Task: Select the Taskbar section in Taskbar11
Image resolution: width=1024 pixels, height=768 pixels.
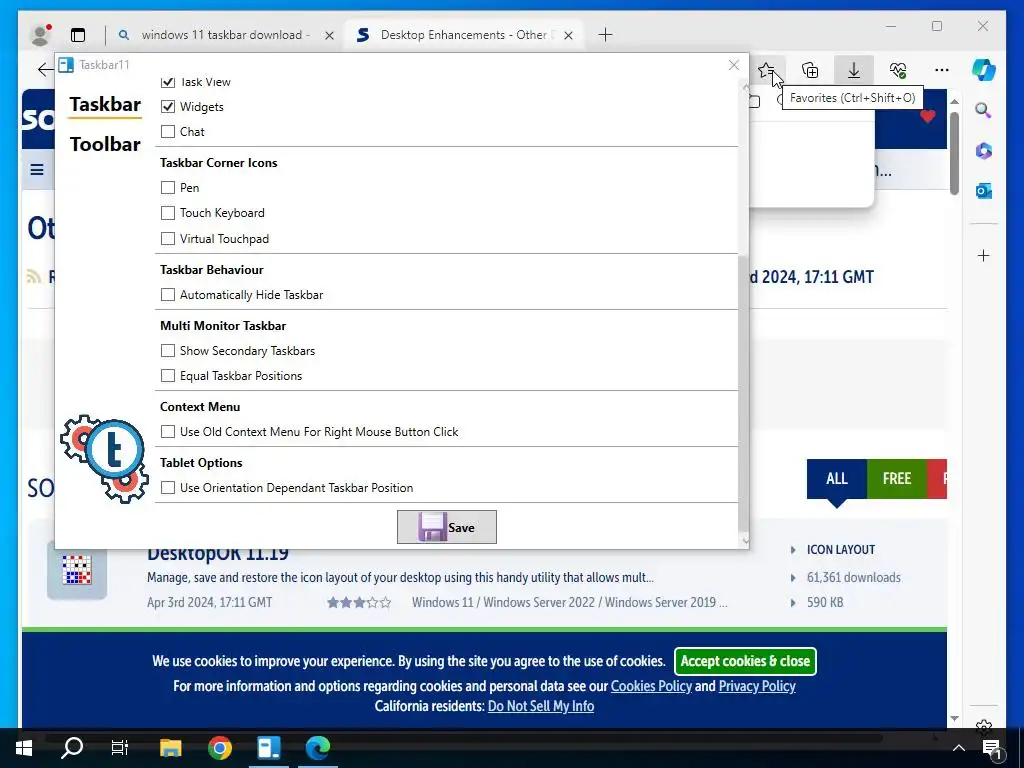Action: 105,104
